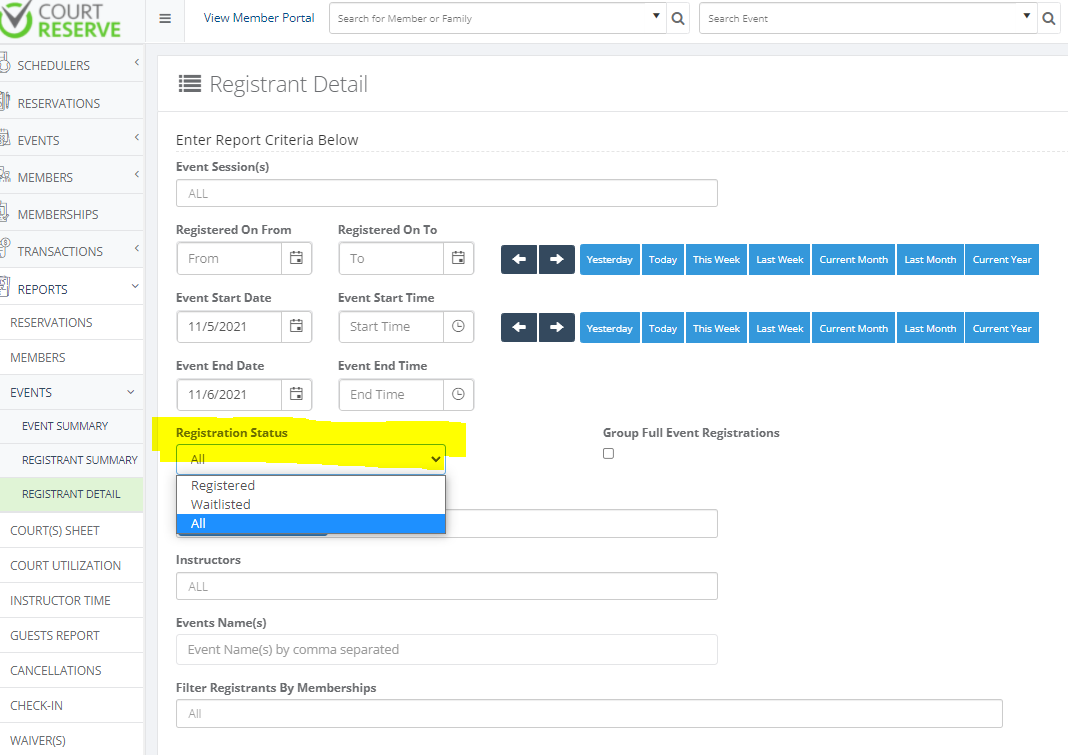Click Today button for Registered On range
This screenshot has width=1068, height=755.
(662, 259)
